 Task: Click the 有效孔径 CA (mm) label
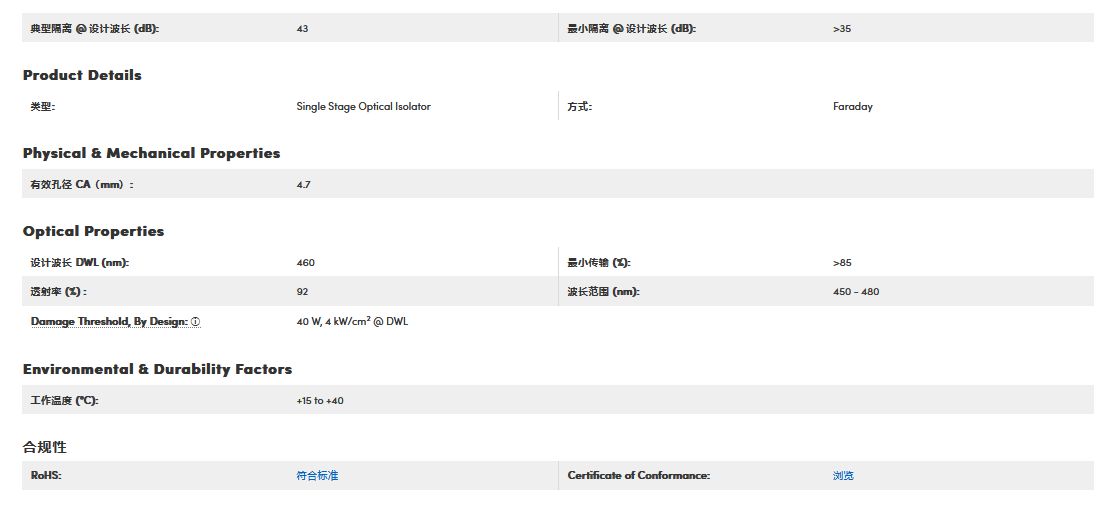click(82, 185)
